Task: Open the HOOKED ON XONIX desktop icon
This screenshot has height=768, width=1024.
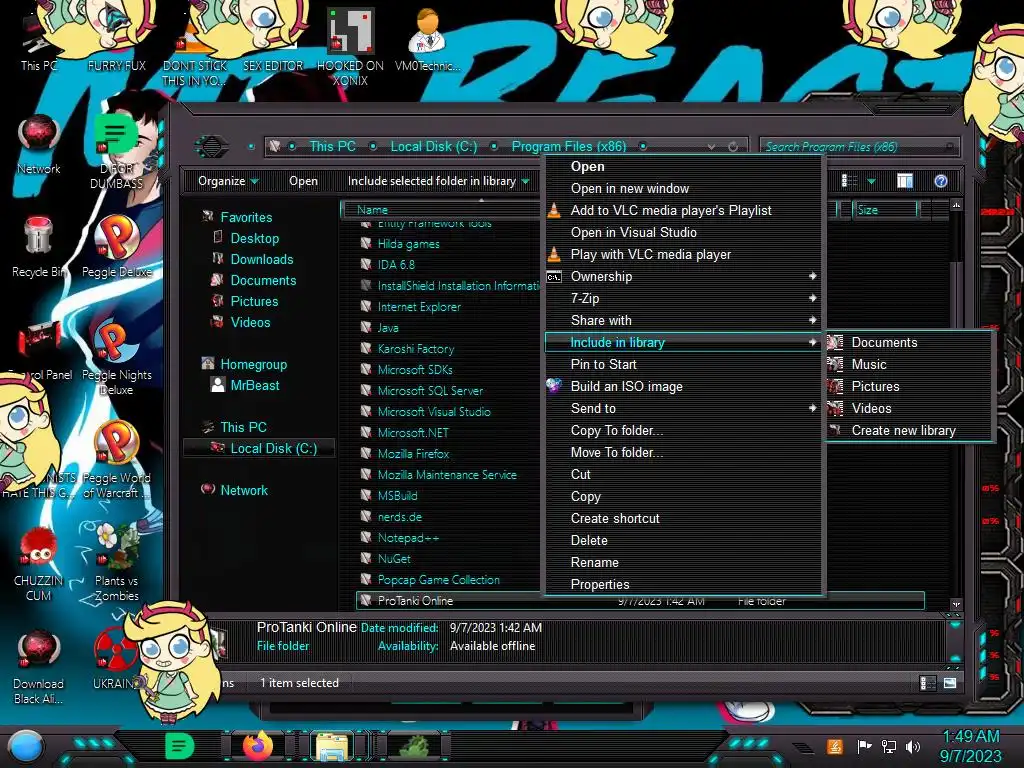Action: 350,46
